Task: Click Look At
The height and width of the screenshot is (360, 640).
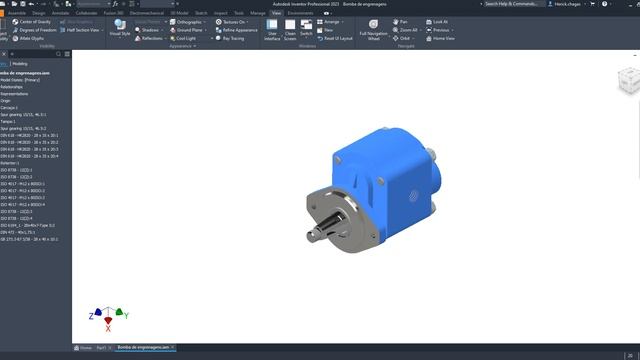Action: click(x=437, y=22)
